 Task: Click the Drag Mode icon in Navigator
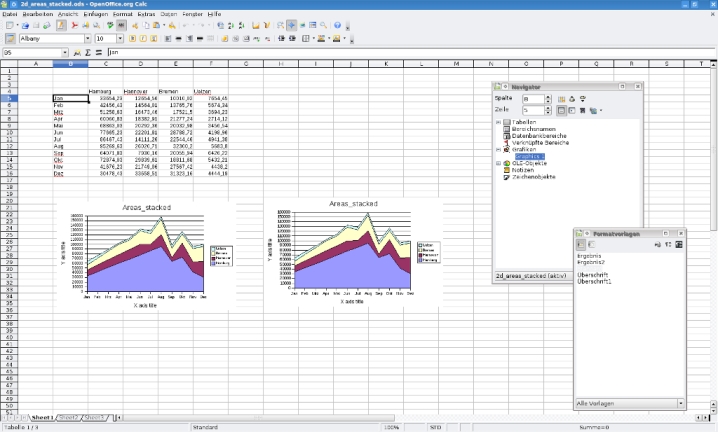pyautogui.click(x=595, y=110)
